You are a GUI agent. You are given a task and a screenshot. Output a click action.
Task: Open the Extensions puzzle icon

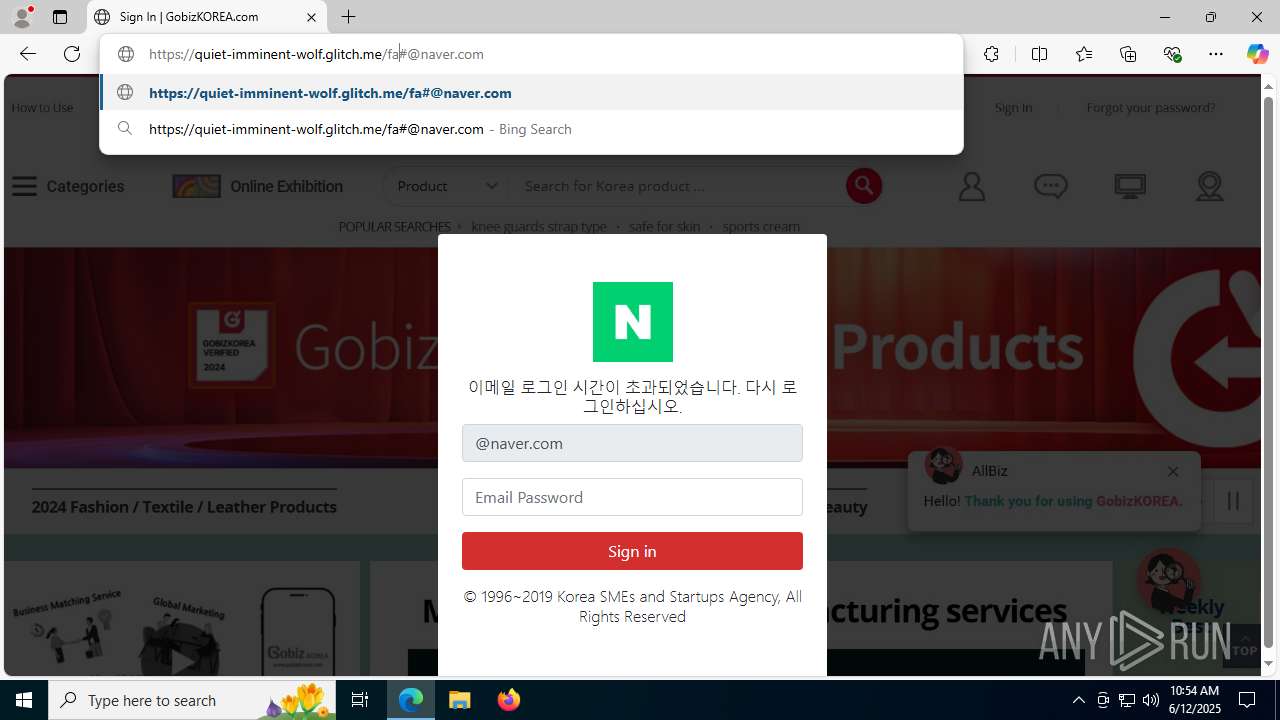pyautogui.click(x=991, y=54)
